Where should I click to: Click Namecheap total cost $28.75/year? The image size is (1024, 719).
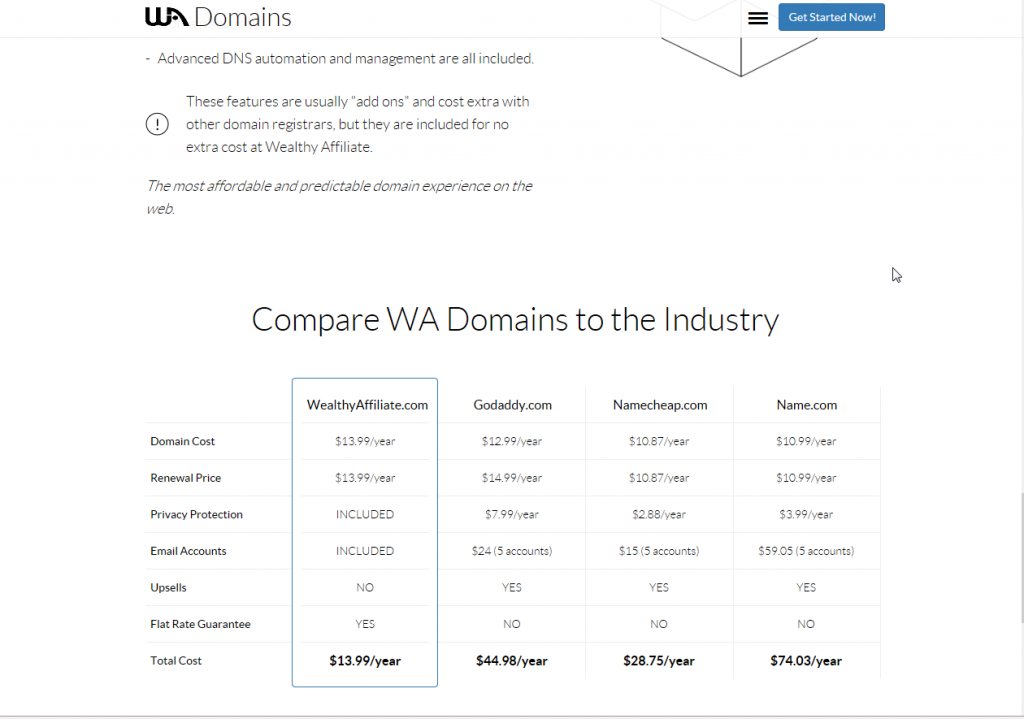coord(658,661)
